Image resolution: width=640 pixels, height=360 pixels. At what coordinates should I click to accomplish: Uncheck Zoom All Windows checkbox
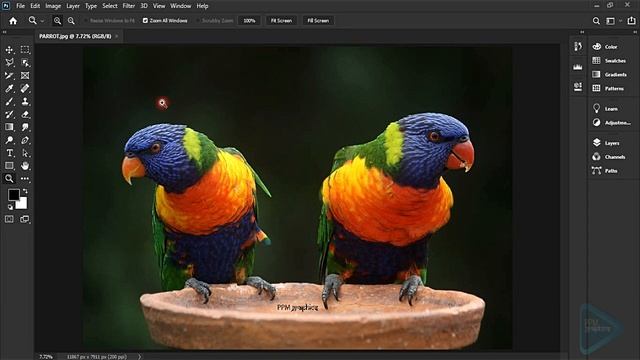pos(145,20)
